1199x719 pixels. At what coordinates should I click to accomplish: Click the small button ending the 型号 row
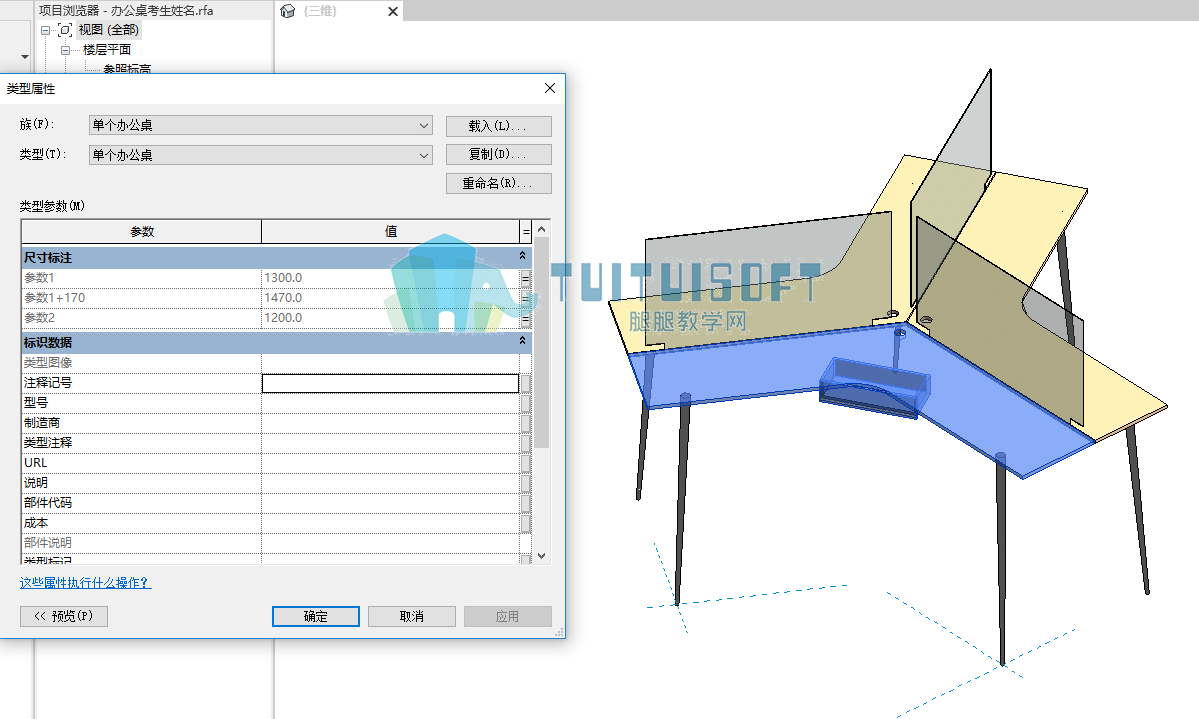(x=525, y=403)
